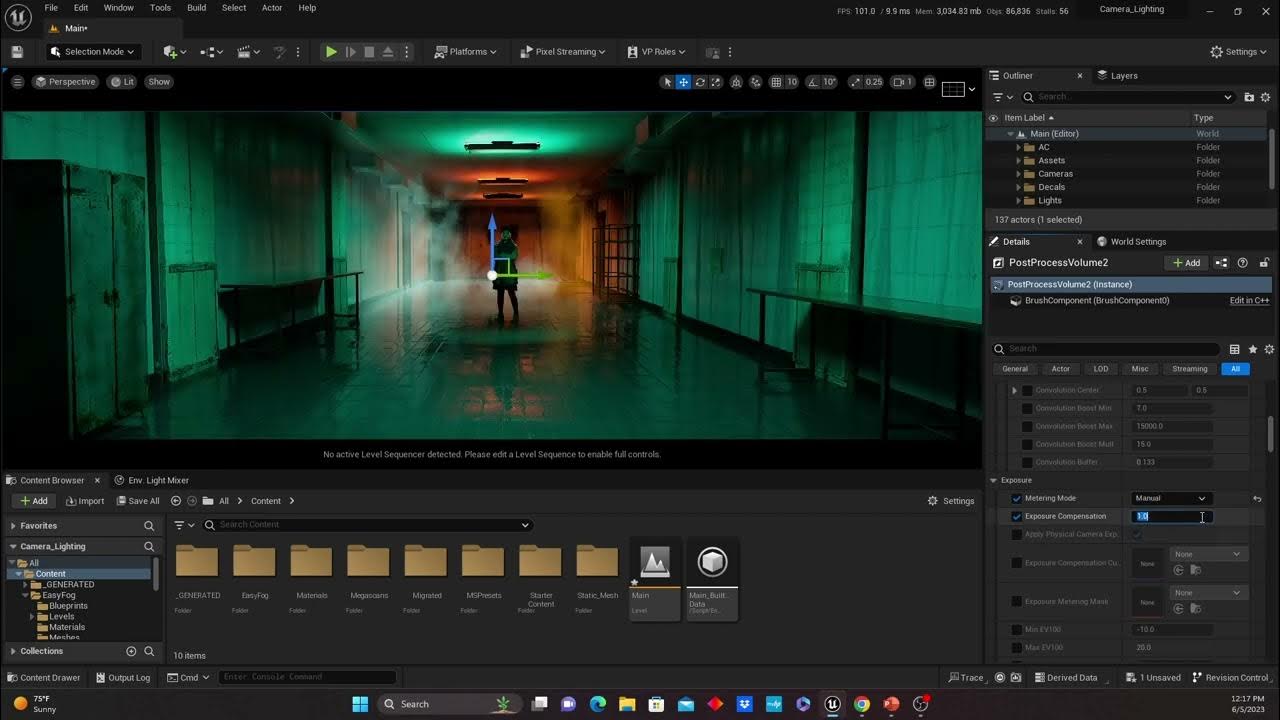Open the Build menu

click(196, 8)
